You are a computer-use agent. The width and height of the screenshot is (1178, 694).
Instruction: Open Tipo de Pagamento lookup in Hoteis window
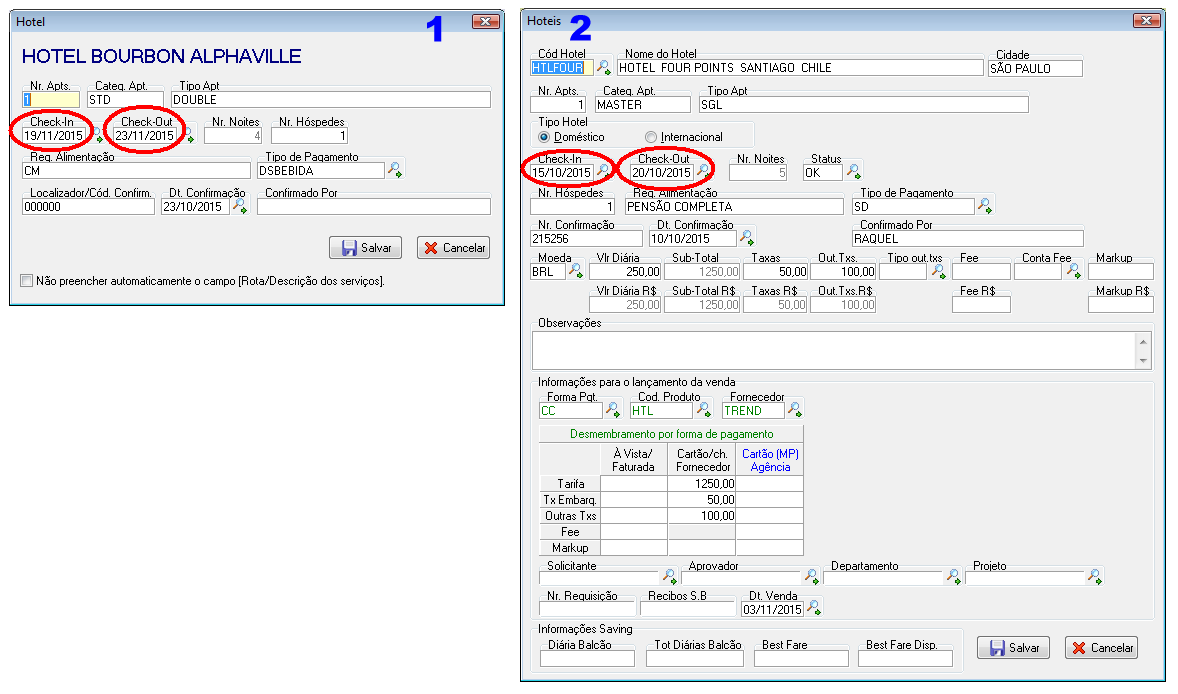point(984,206)
